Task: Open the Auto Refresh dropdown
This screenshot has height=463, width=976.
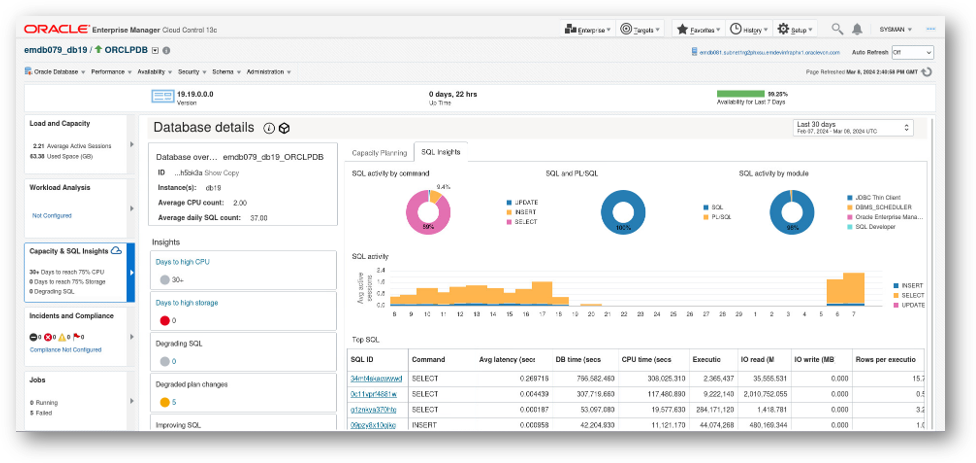Action: point(912,51)
